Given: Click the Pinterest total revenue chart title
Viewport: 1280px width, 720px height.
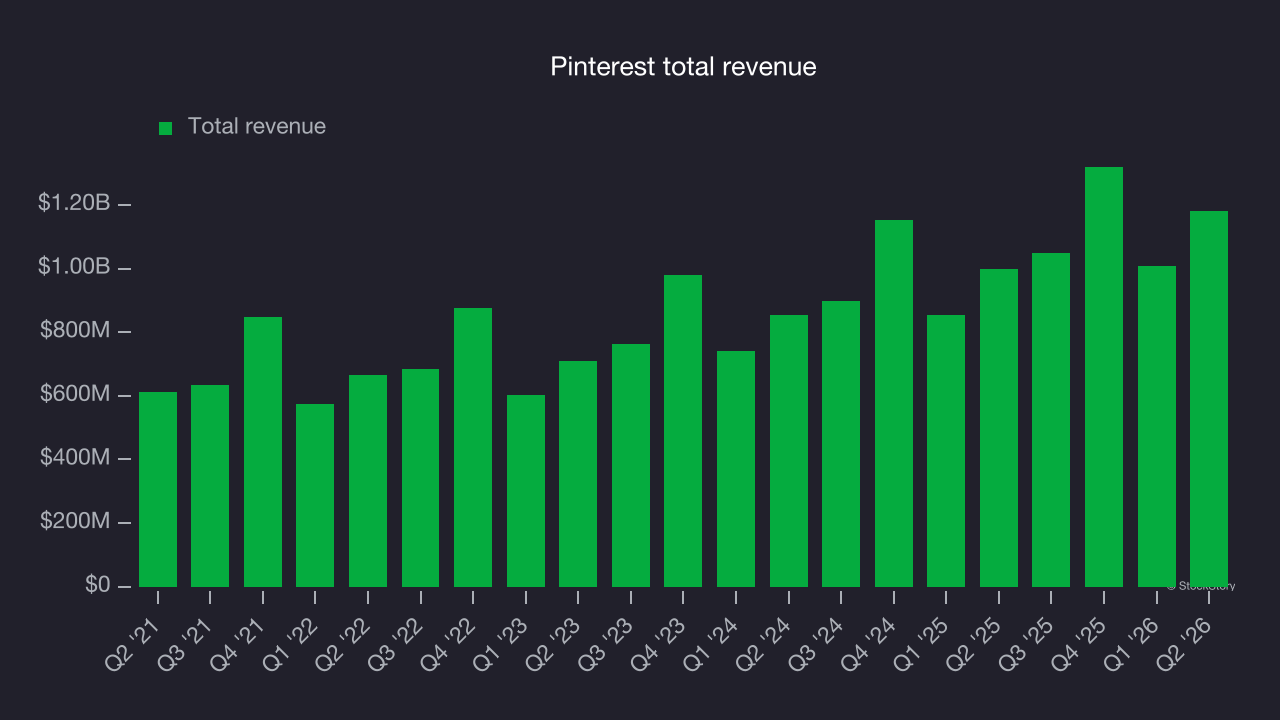Looking at the screenshot, I should click(x=683, y=67).
